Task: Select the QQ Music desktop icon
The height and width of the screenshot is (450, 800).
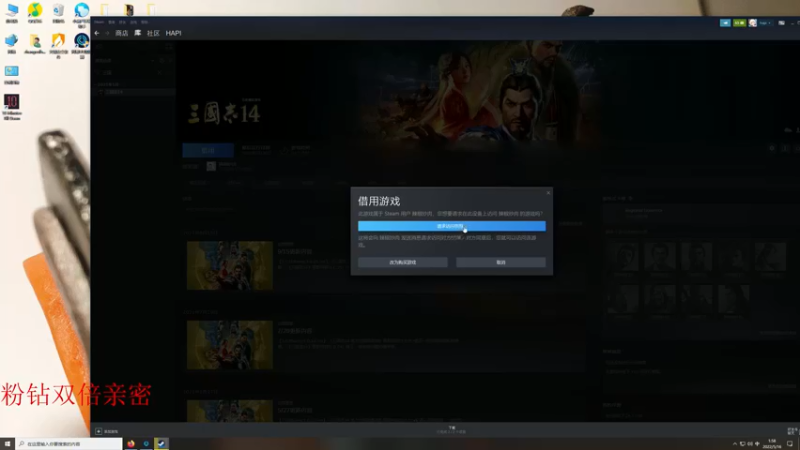Action: click(35, 13)
